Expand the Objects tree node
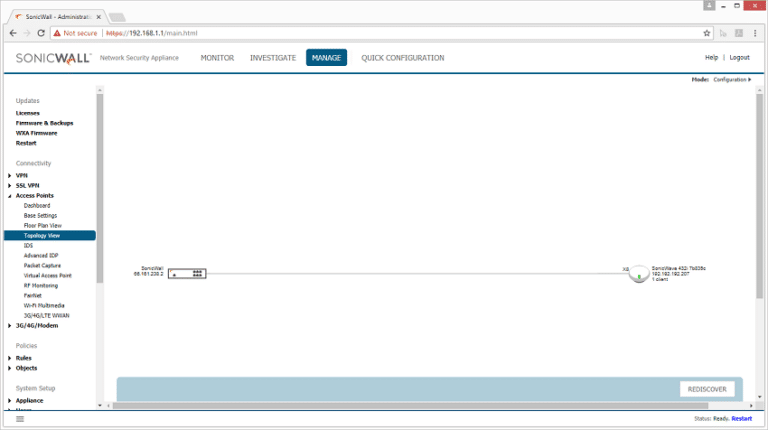 tap(9, 368)
